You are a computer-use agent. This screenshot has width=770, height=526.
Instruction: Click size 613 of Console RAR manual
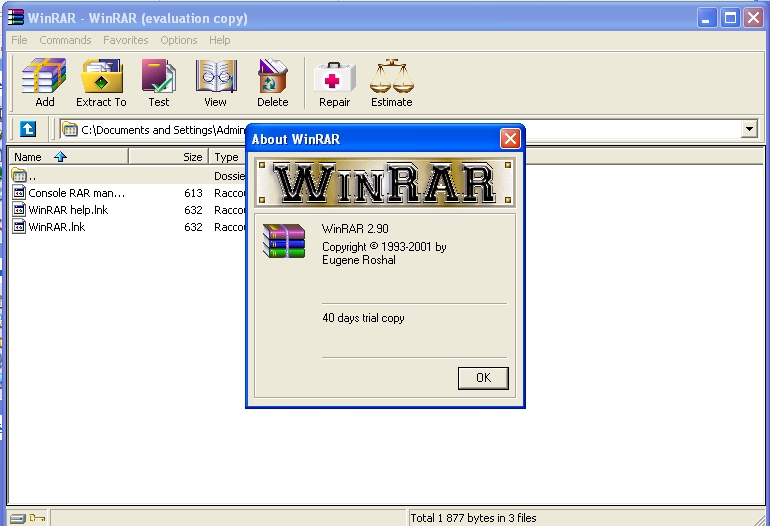pos(193,193)
